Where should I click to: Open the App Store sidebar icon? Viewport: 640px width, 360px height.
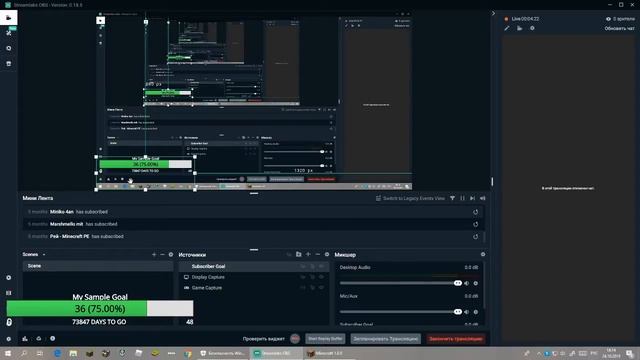tap(9, 64)
